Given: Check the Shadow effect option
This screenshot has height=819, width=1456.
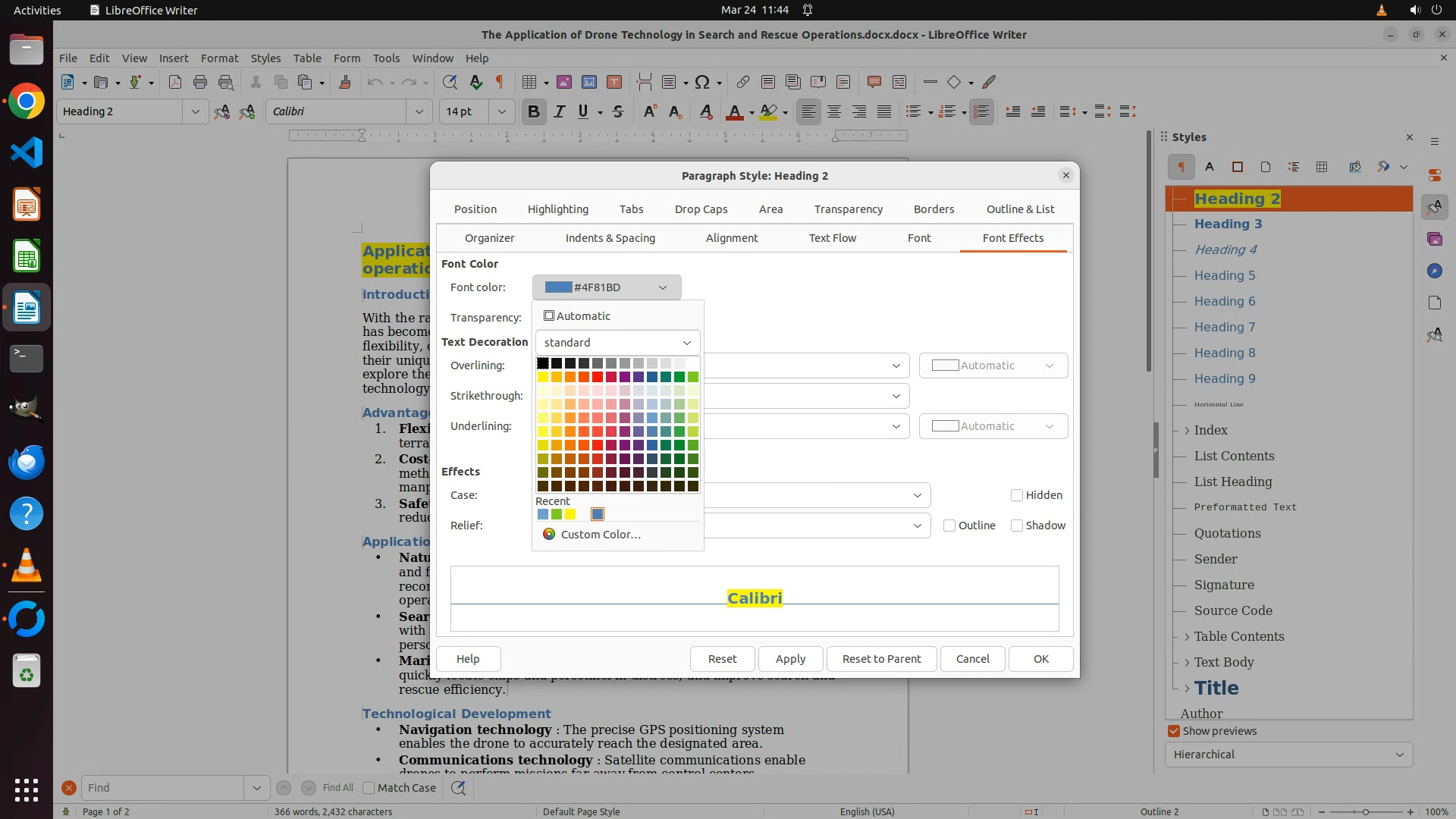Looking at the screenshot, I should [x=1017, y=526].
